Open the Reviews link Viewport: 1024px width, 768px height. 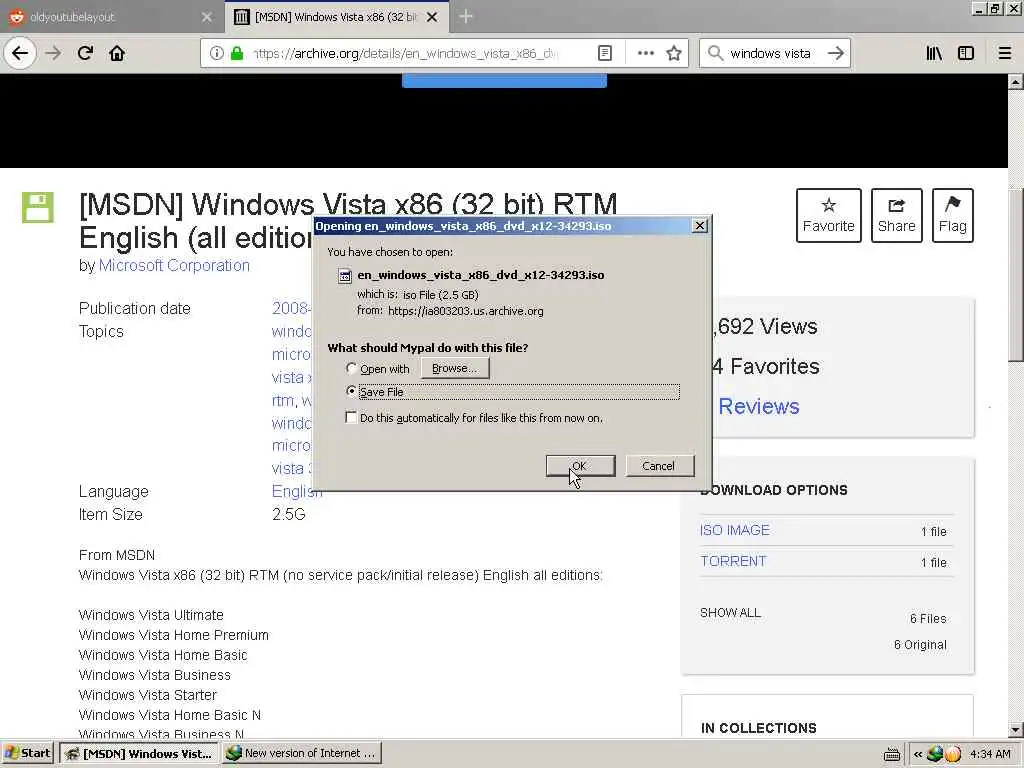coord(759,406)
